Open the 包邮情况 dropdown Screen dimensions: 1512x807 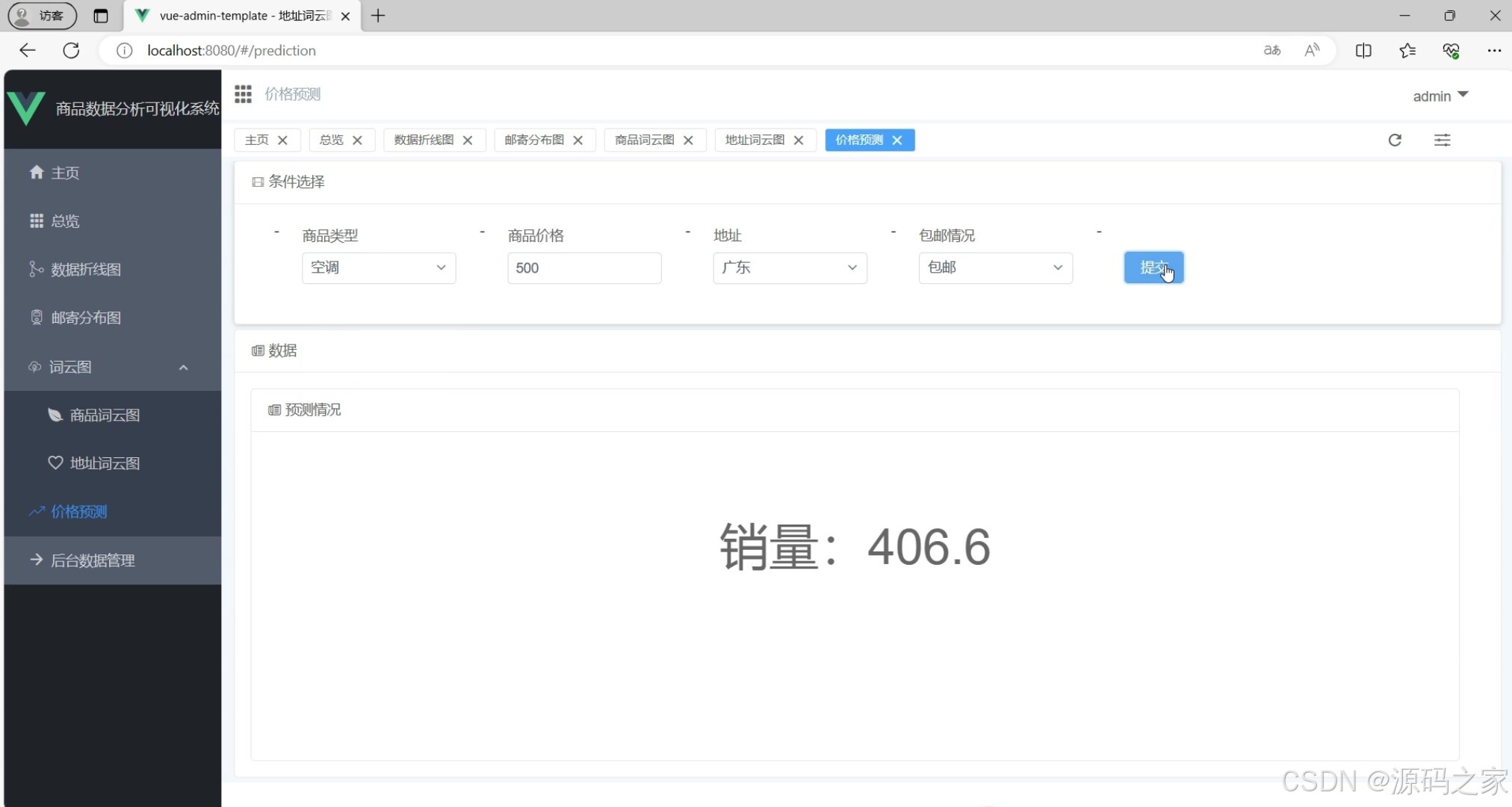tap(995, 268)
